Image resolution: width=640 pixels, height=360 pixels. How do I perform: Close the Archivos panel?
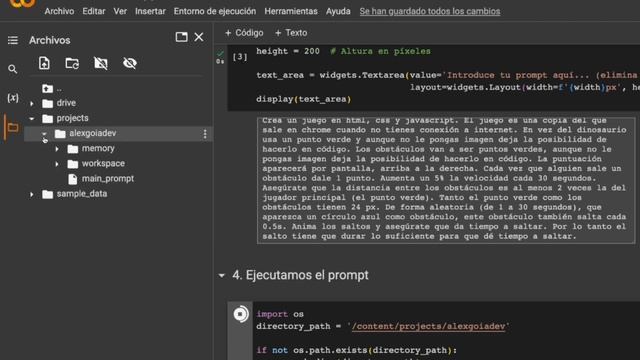point(199,37)
